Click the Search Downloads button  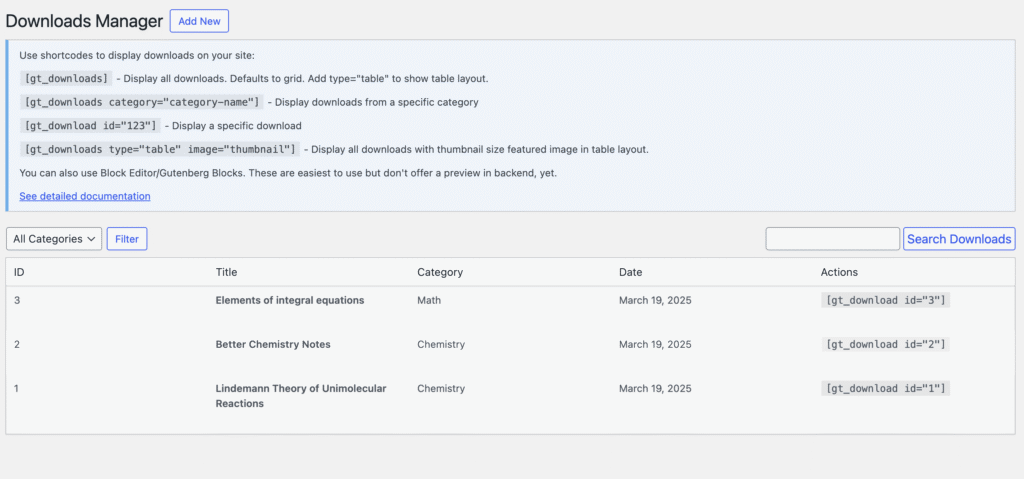pyautogui.click(x=959, y=239)
